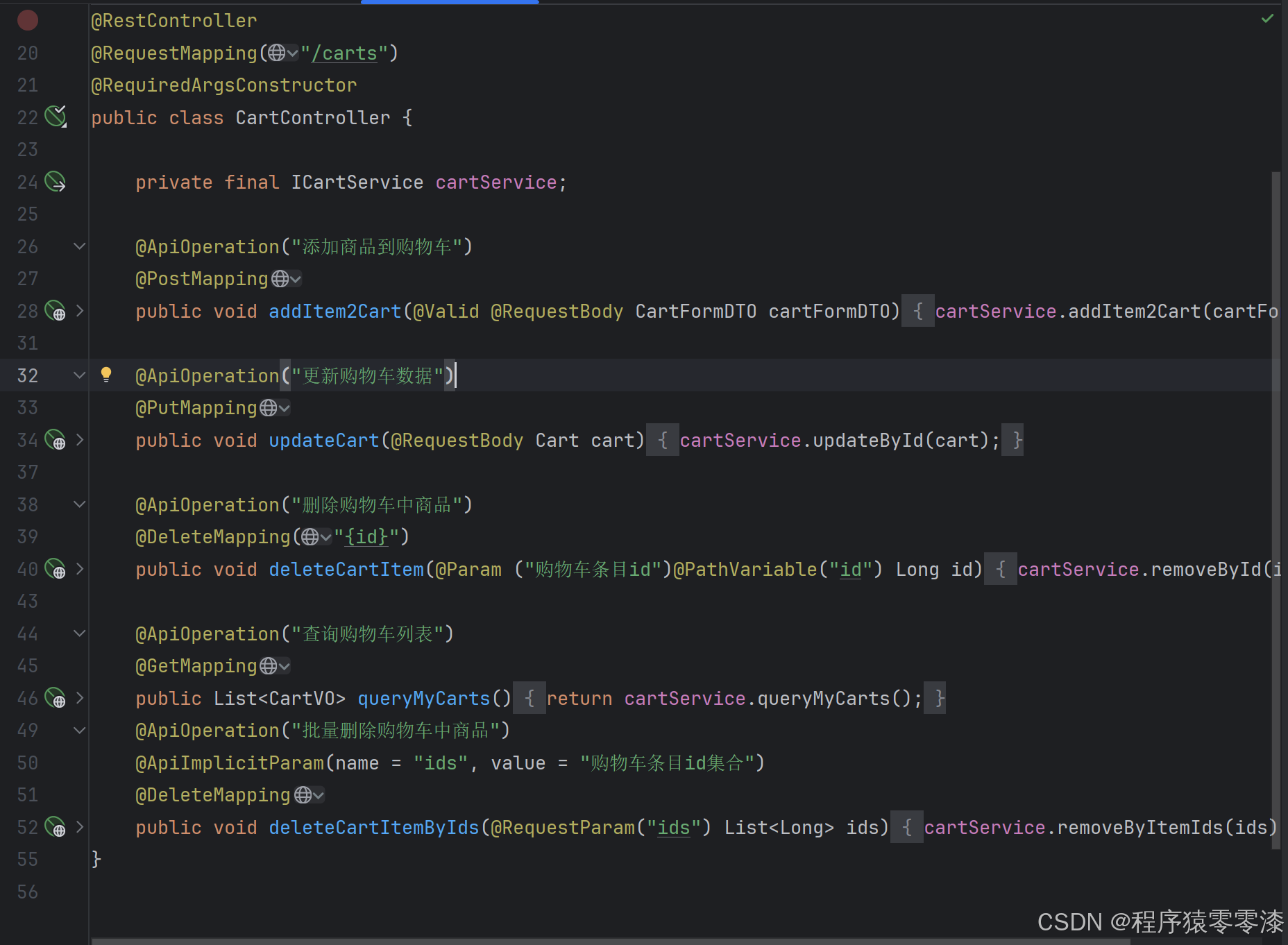Click the globe icon after @GetMapping
The width and height of the screenshot is (1288, 945).
tap(269, 666)
